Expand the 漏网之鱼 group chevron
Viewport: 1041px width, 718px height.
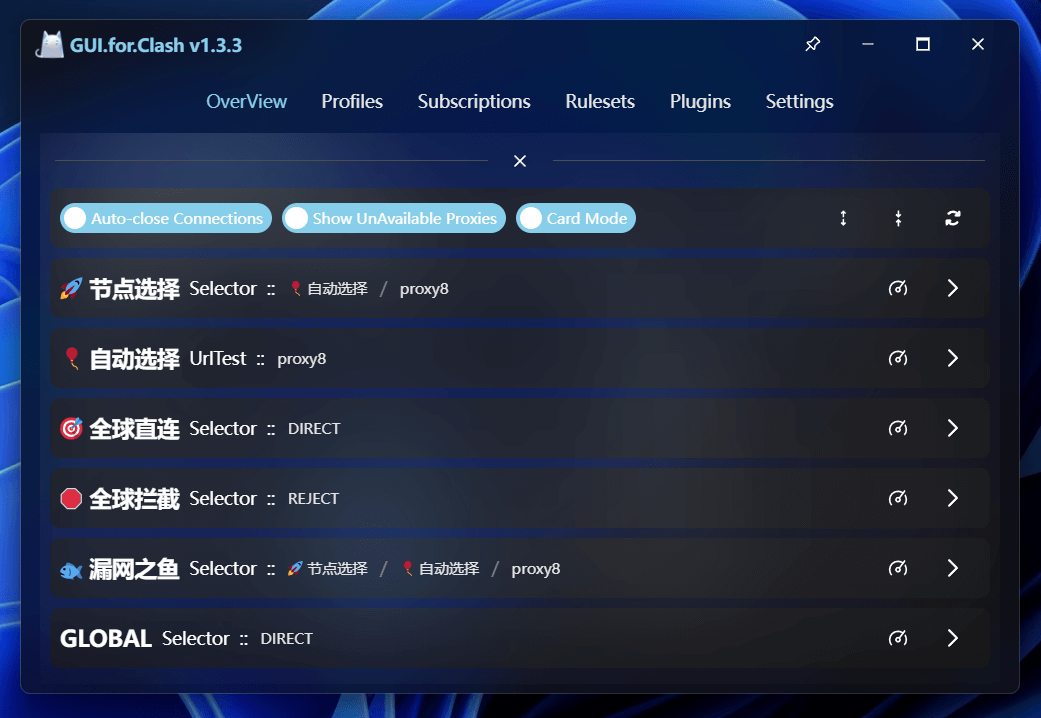953,568
